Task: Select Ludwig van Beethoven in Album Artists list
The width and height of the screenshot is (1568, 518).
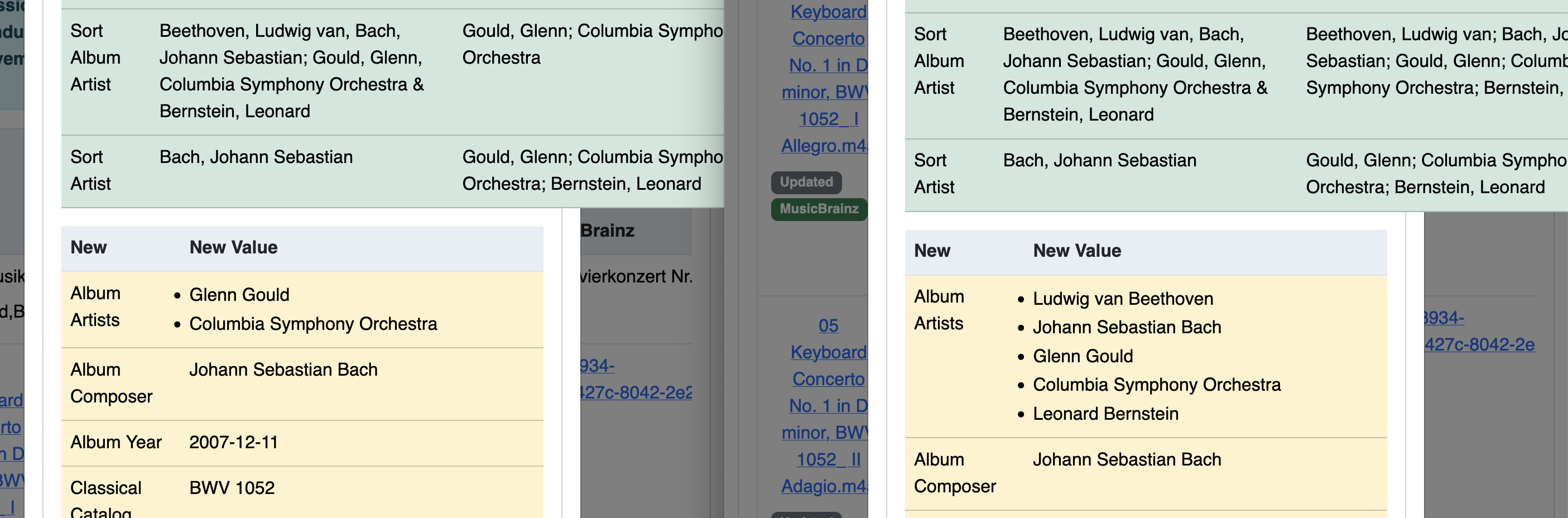Action: [1123, 298]
